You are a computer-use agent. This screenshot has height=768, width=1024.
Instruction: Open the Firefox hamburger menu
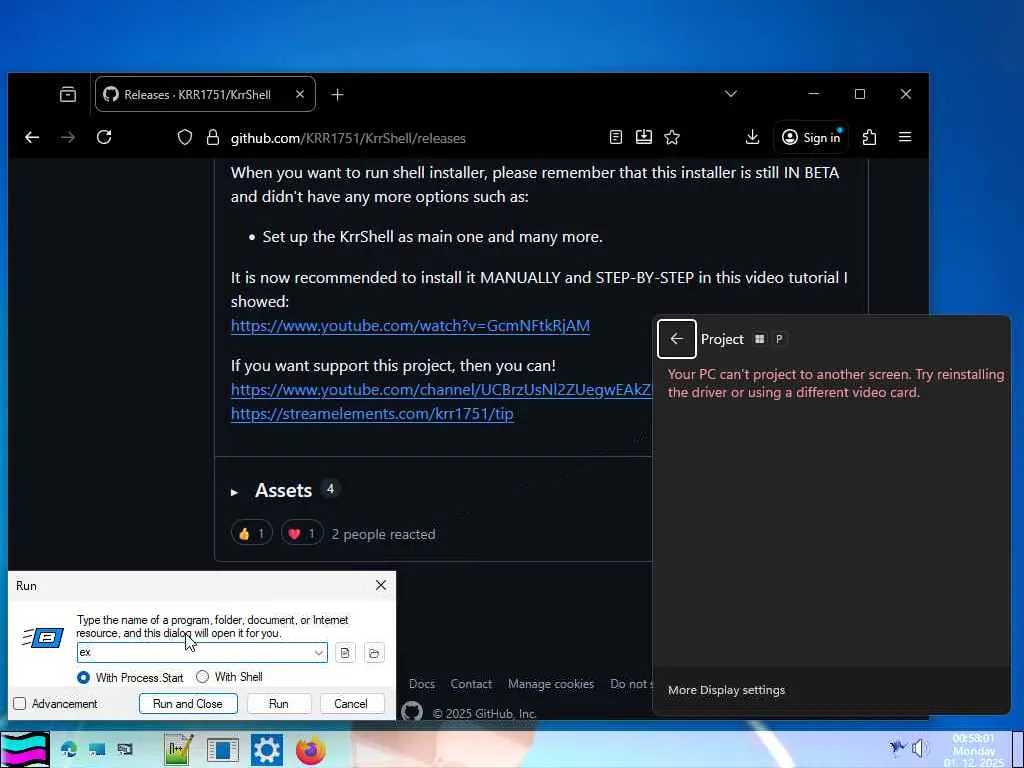pos(904,137)
